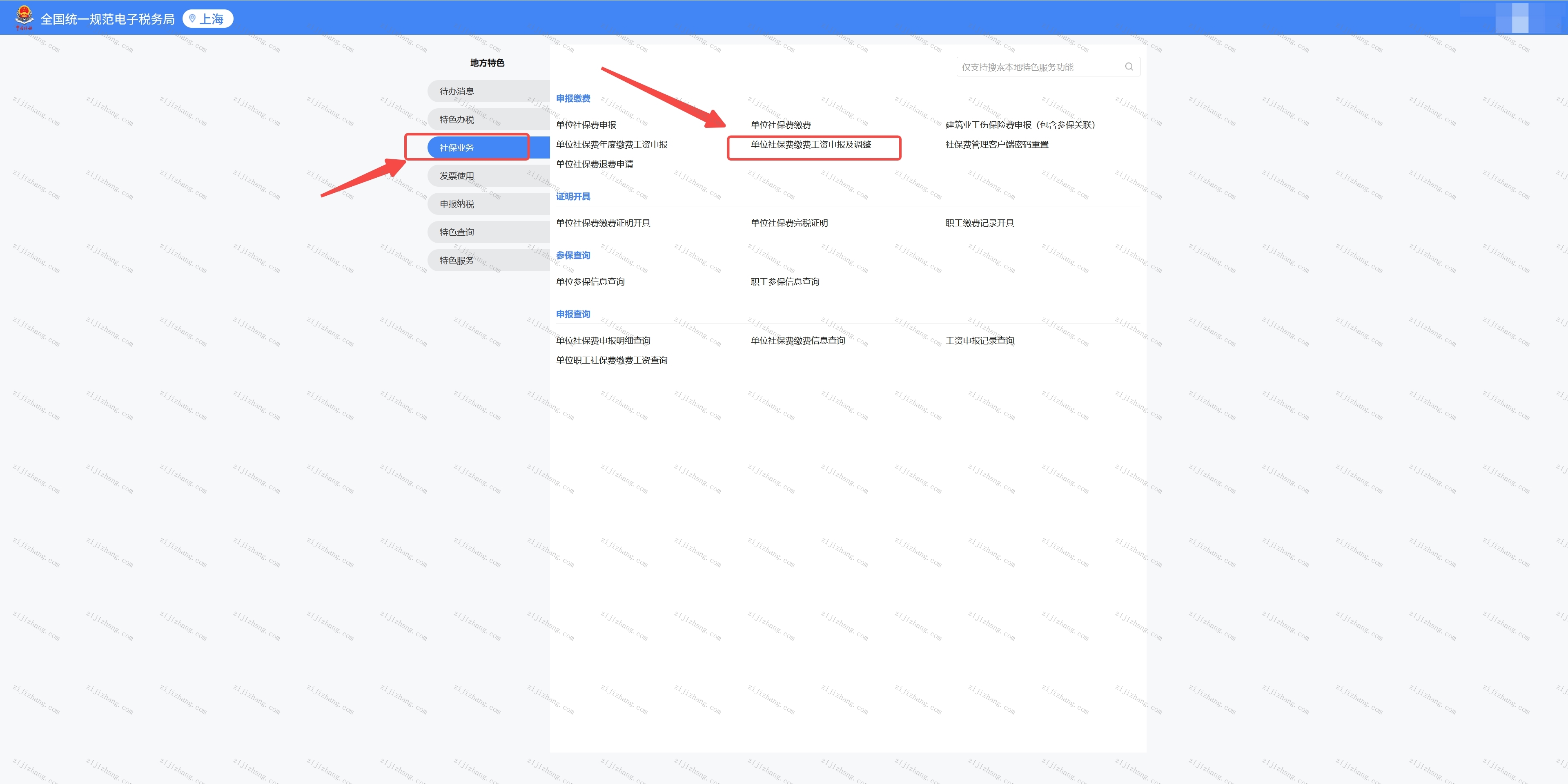Click the 申报查询 section heading

[573, 314]
